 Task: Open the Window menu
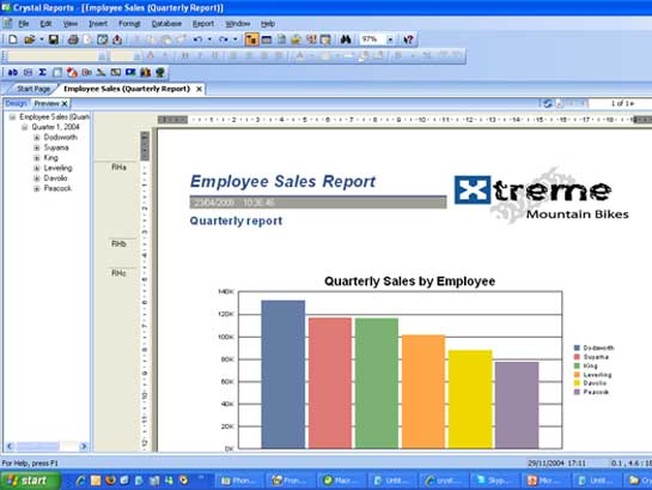pyautogui.click(x=237, y=24)
